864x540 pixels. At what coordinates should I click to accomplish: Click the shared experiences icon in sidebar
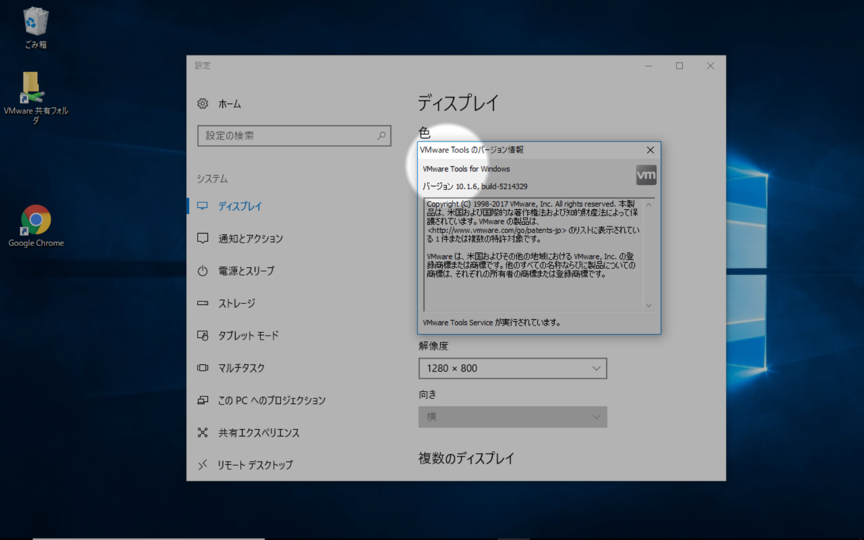click(x=203, y=433)
